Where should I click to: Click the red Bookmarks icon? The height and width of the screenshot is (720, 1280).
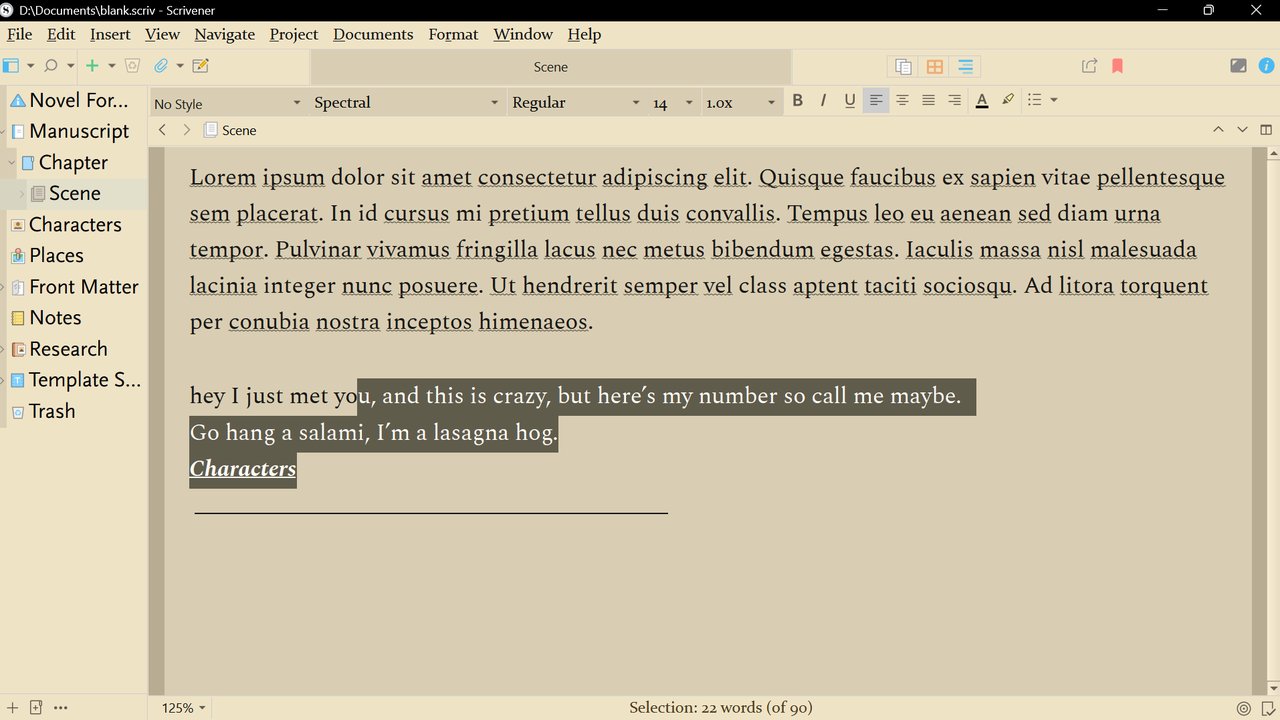click(1118, 66)
